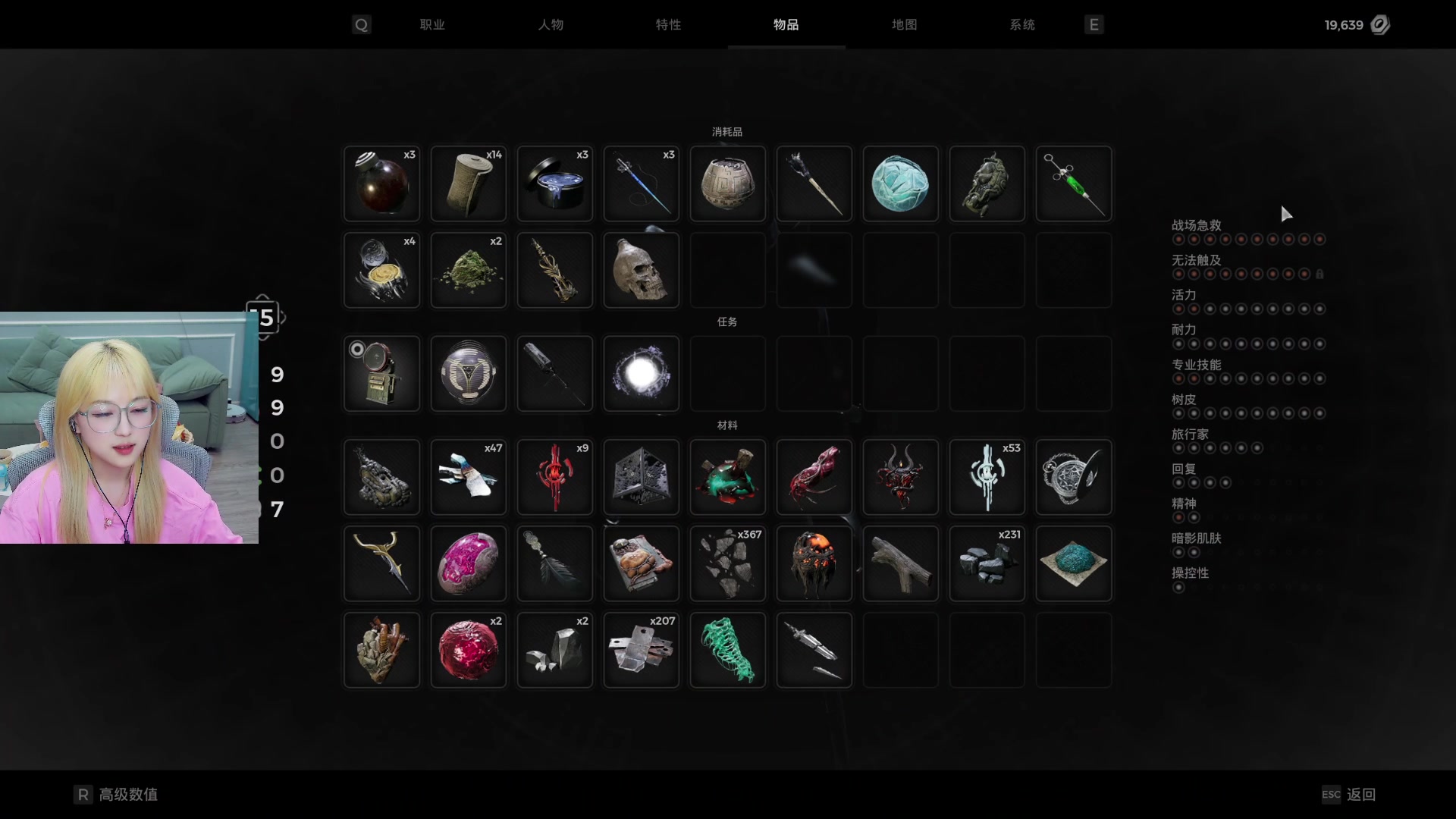Screen dimensions: 1456x819
Task: Select the glowing white orb quest item
Action: pyautogui.click(x=642, y=374)
